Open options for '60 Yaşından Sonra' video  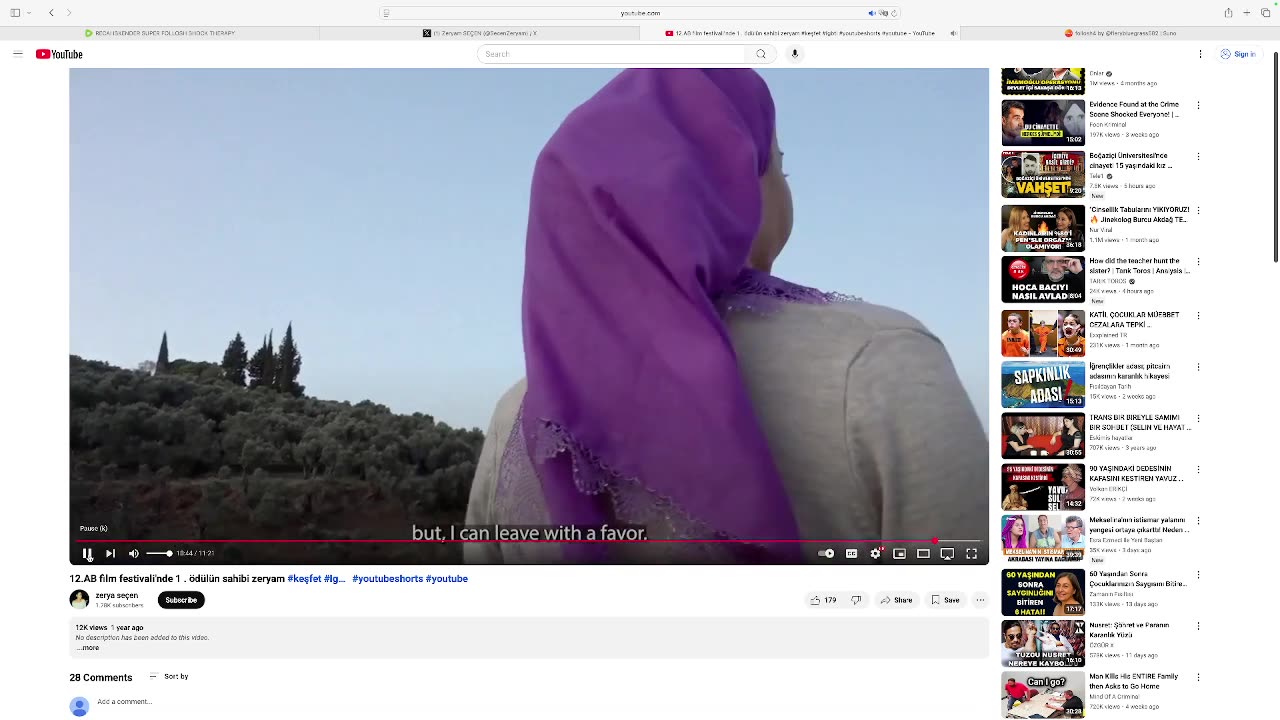pos(1198,575)
